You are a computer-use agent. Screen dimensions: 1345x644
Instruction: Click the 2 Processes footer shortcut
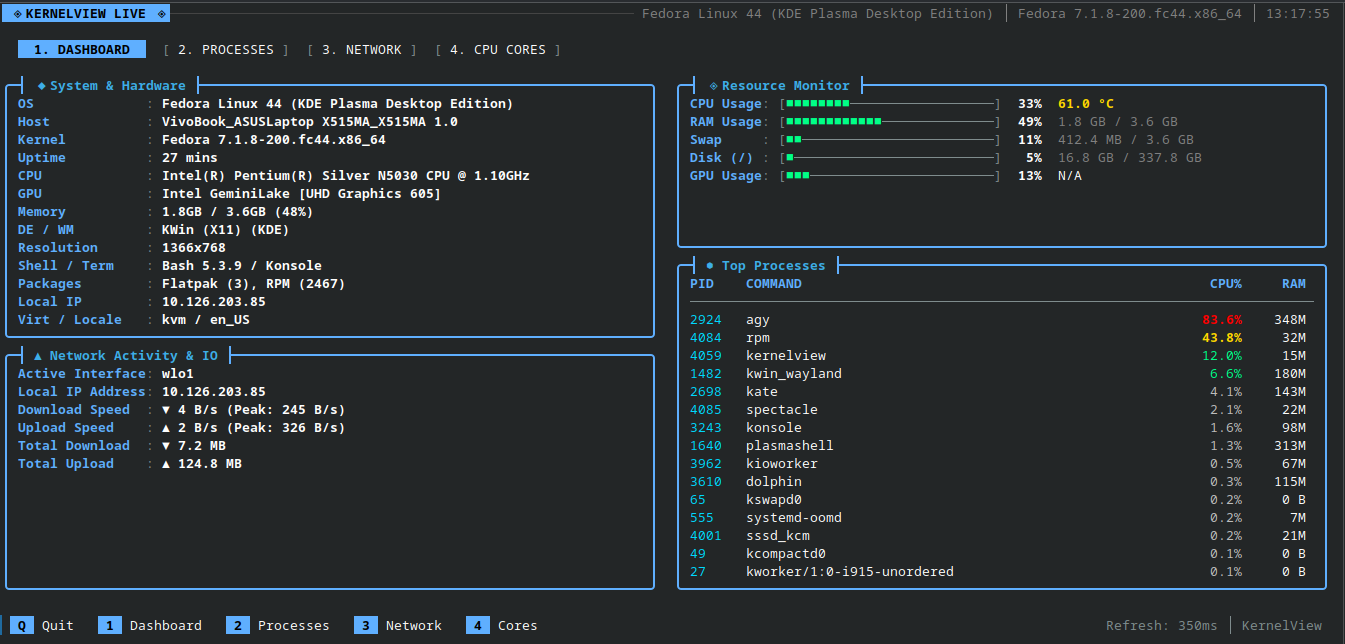point(278,625)
